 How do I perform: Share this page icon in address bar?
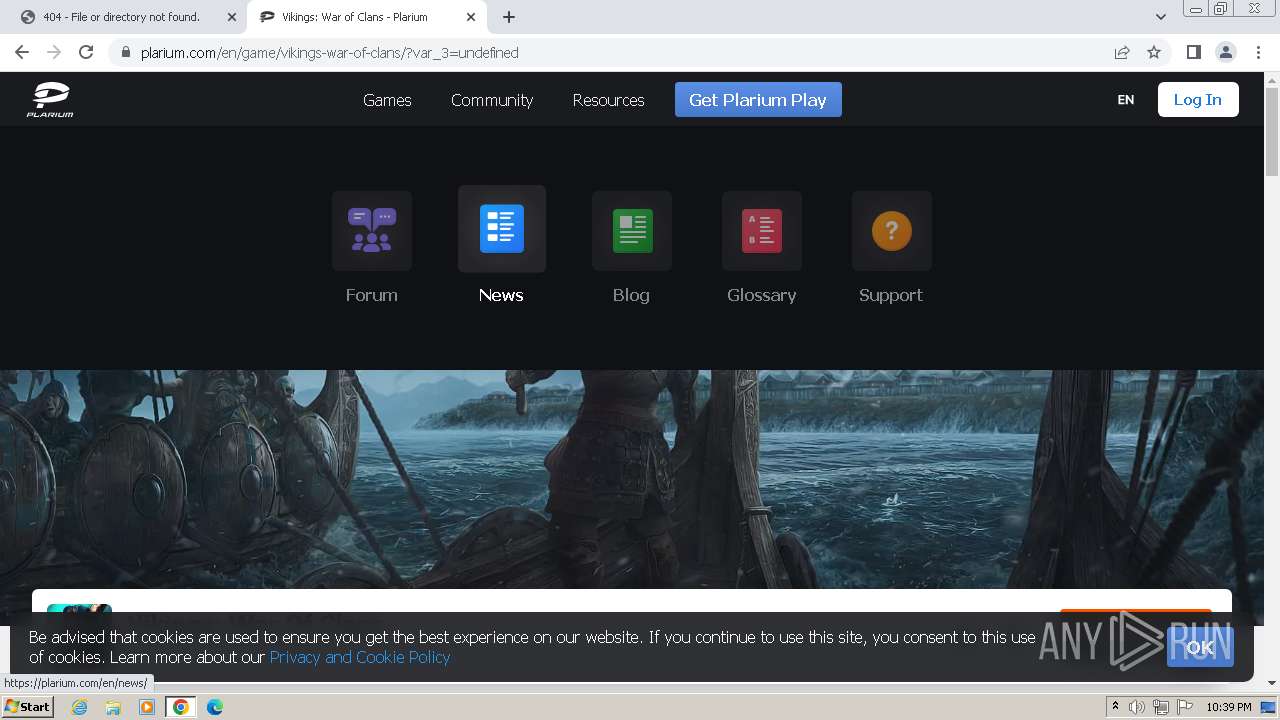pos(1122,52)
